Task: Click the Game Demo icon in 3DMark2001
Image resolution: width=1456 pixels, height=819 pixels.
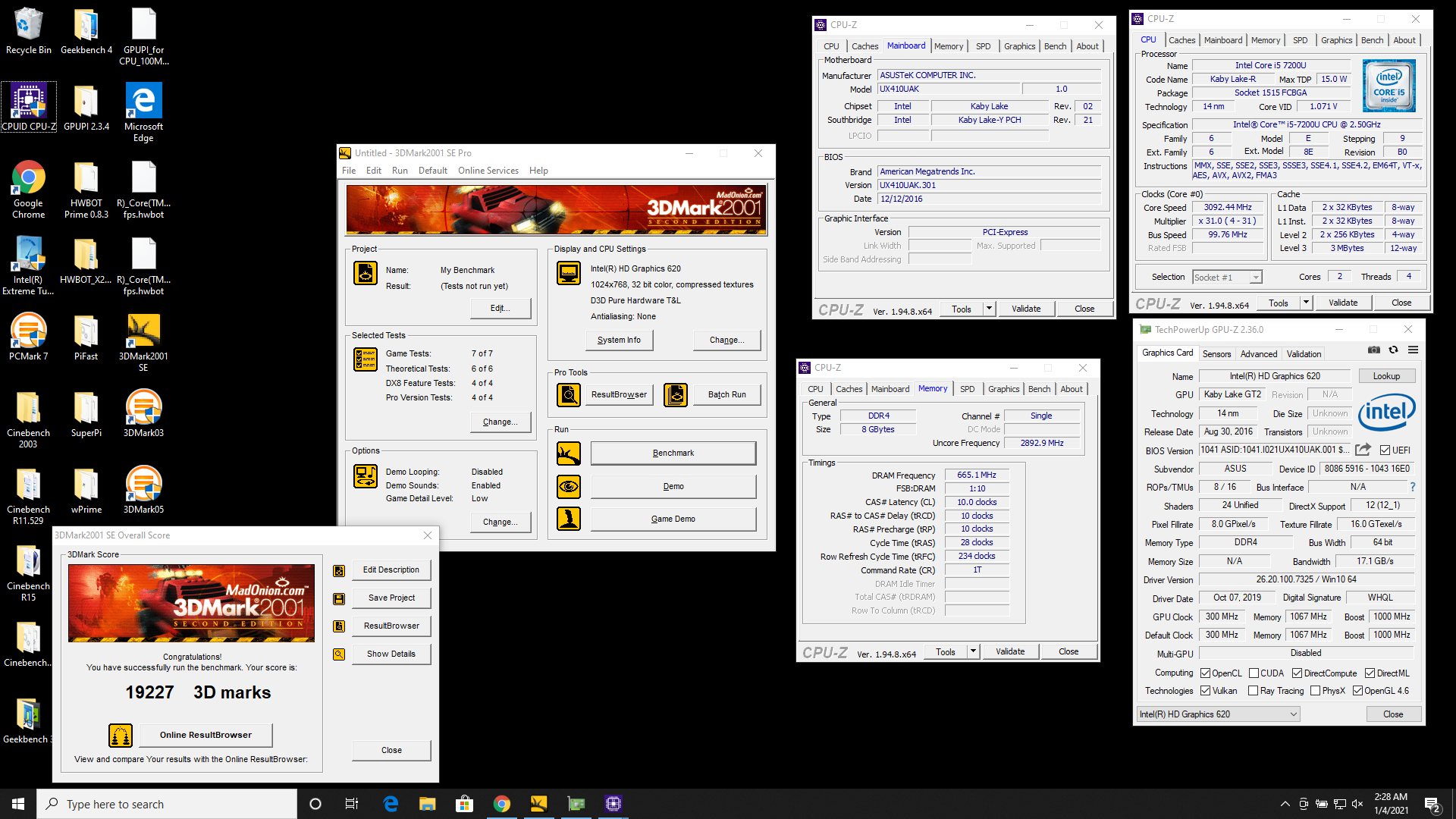Action: tap(569, 519)
